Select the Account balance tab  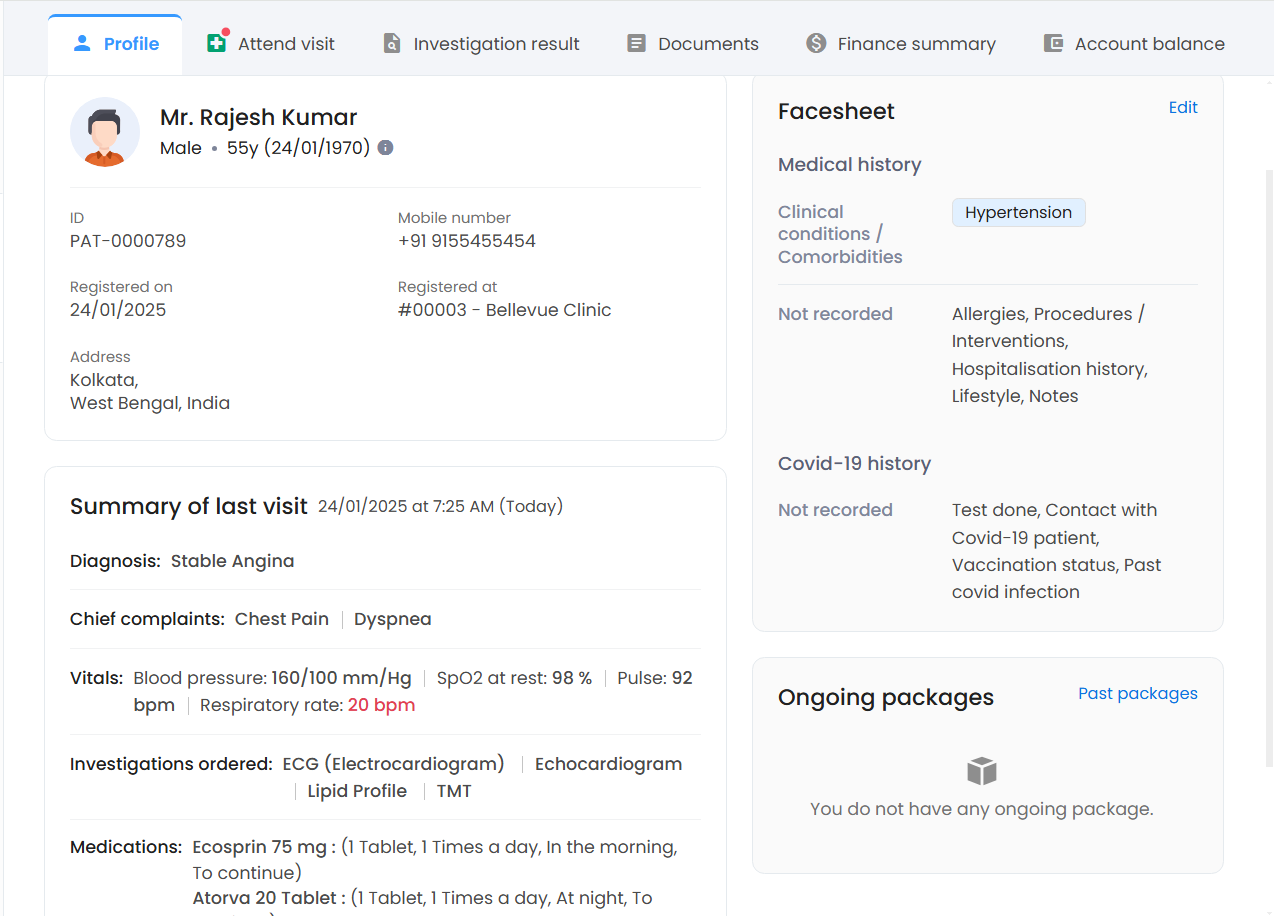(x=1149, y=44)
